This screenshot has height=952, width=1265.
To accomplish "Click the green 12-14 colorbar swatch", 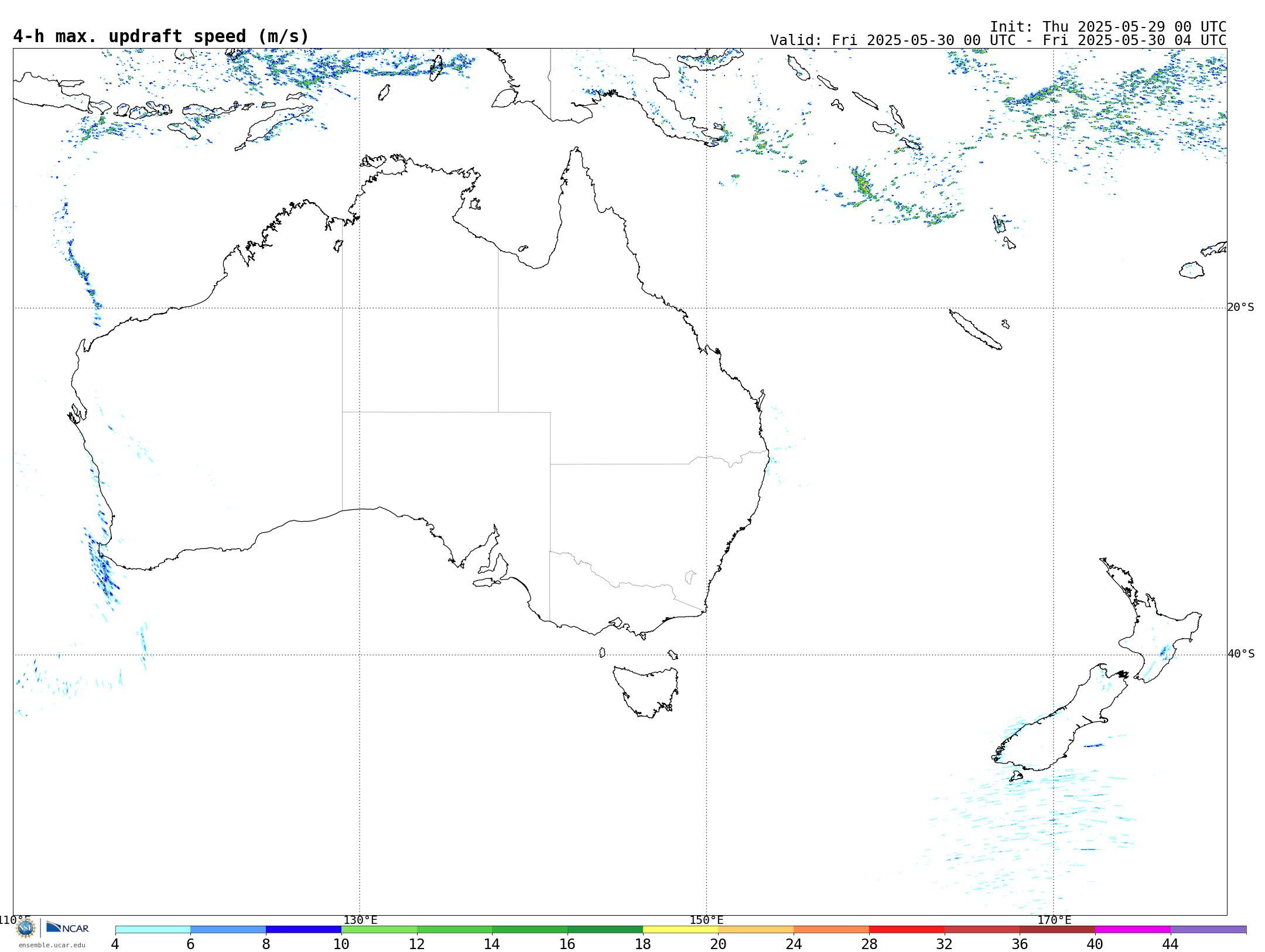I will [454, 930].
